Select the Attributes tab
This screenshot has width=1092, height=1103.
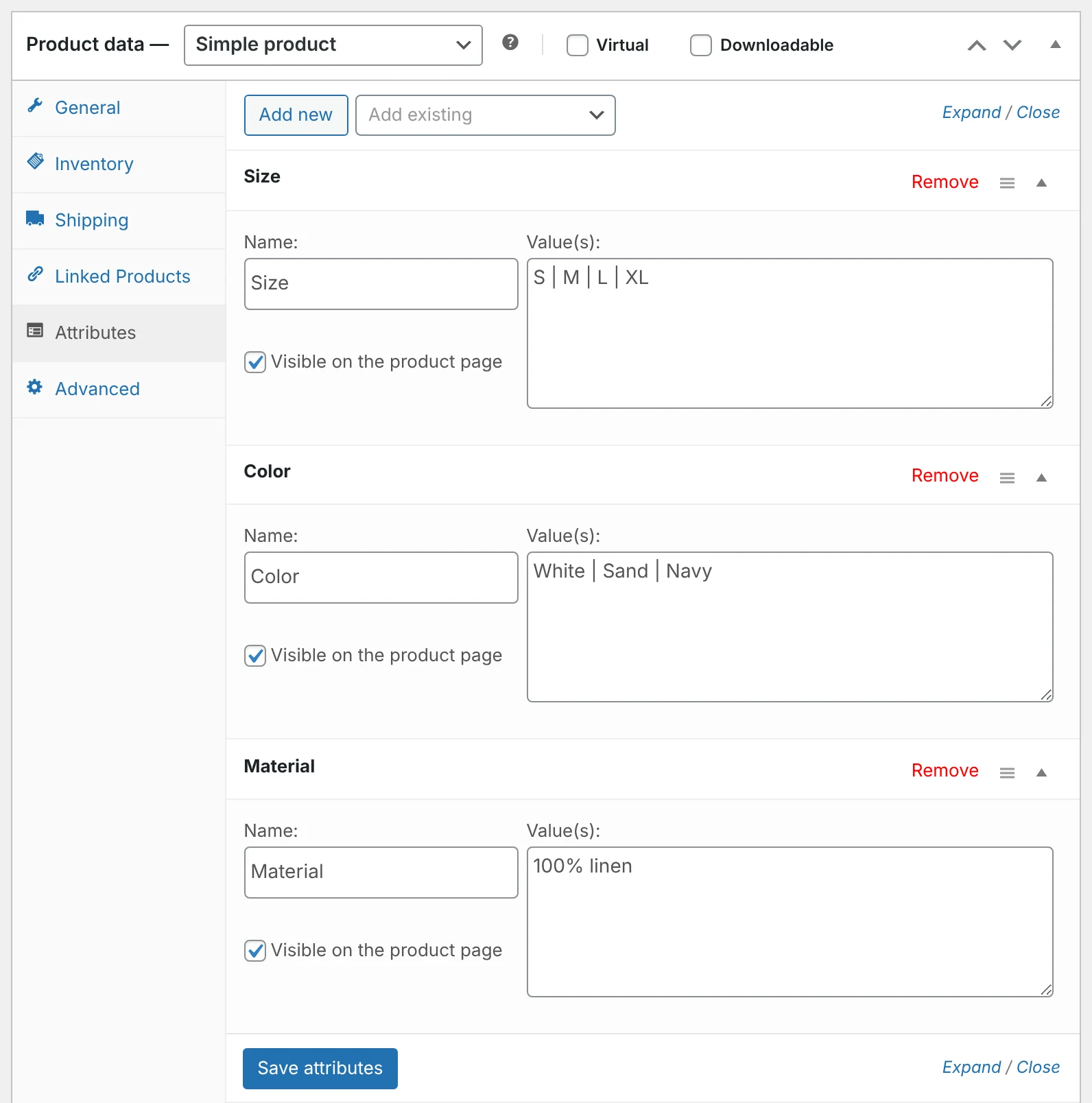click(119, 333)
